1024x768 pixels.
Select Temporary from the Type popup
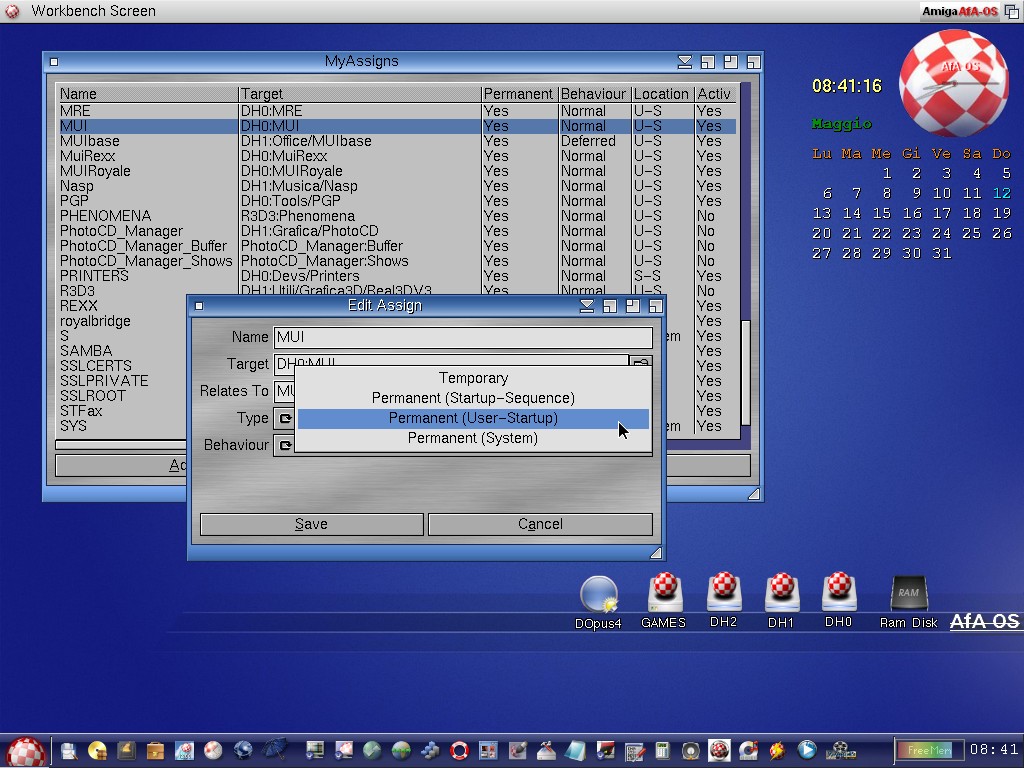(473, 378)
